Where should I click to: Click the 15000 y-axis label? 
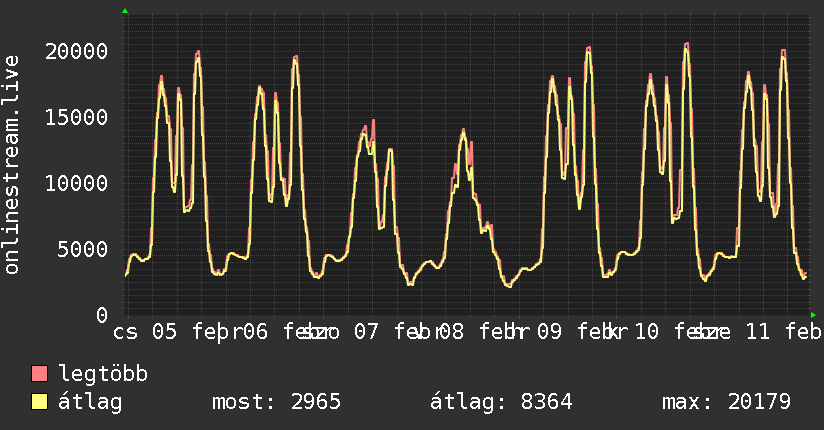point(76,117)
